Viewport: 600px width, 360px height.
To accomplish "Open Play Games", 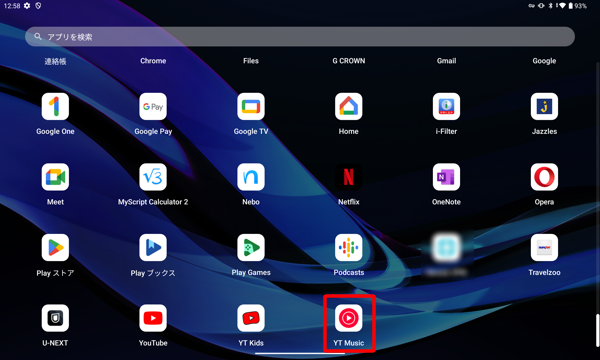I will pos(251,248).
